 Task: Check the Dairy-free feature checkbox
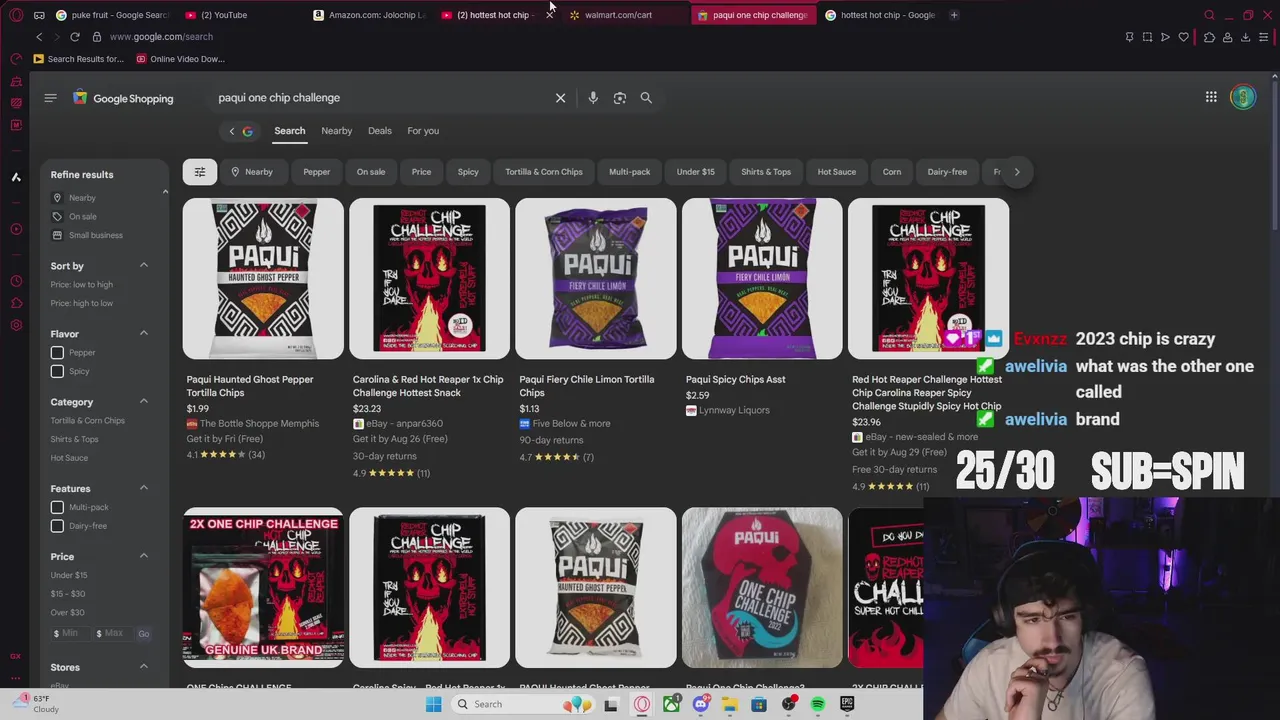point(57,526)
